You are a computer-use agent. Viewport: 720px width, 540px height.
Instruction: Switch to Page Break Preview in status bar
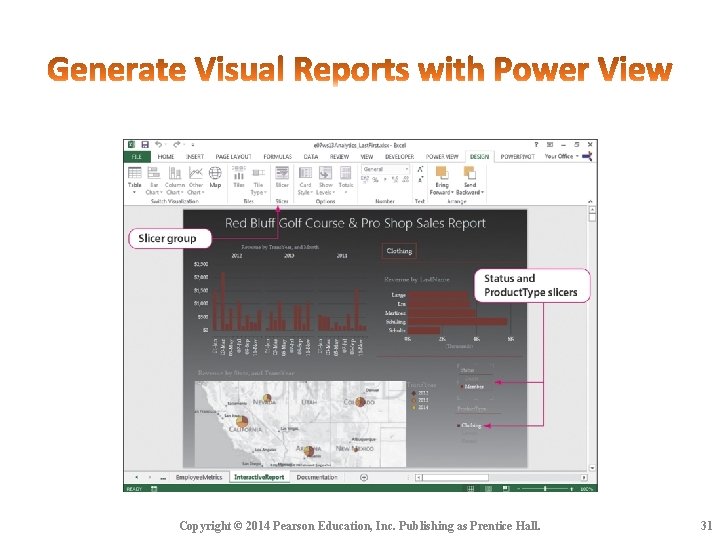tap(506, 489)
